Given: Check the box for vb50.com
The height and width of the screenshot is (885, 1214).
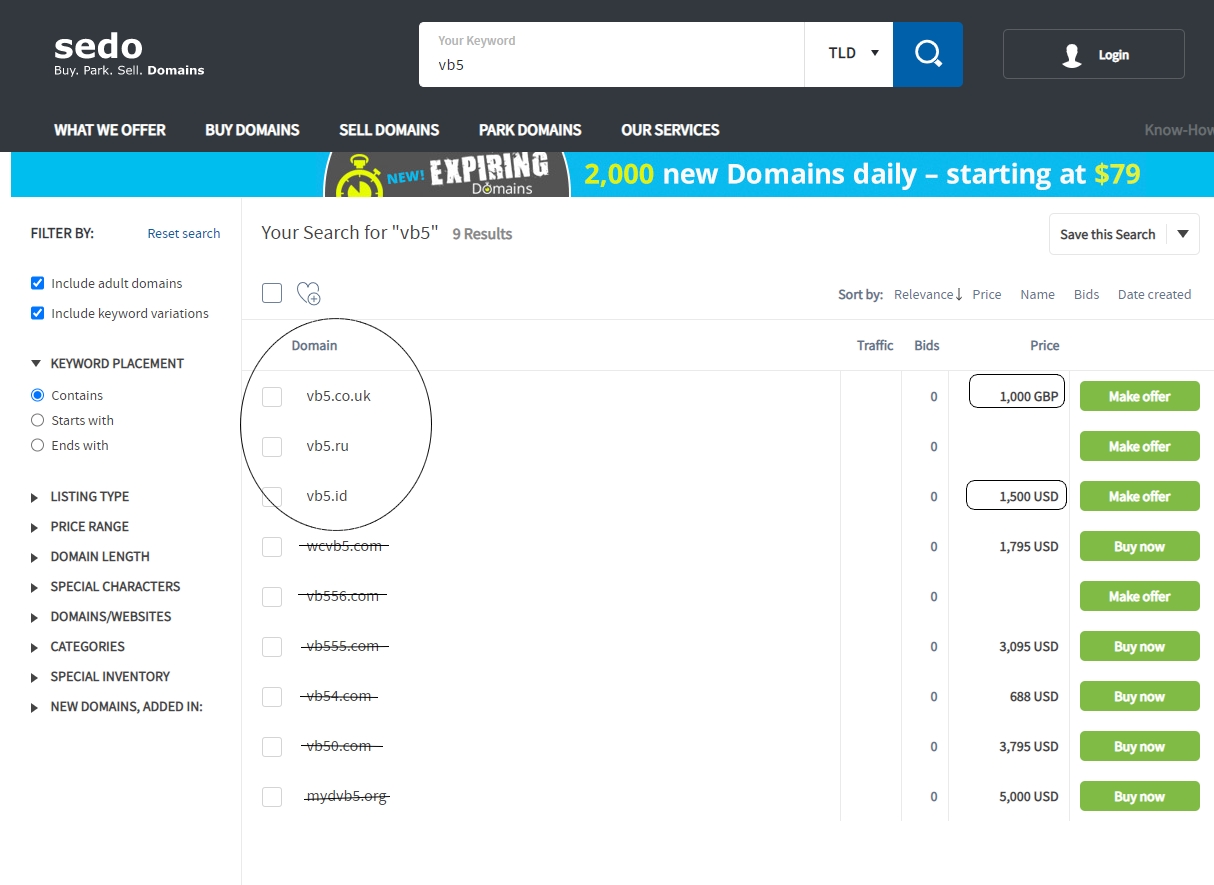Looking at the screenshot, I should pos(272,747).
